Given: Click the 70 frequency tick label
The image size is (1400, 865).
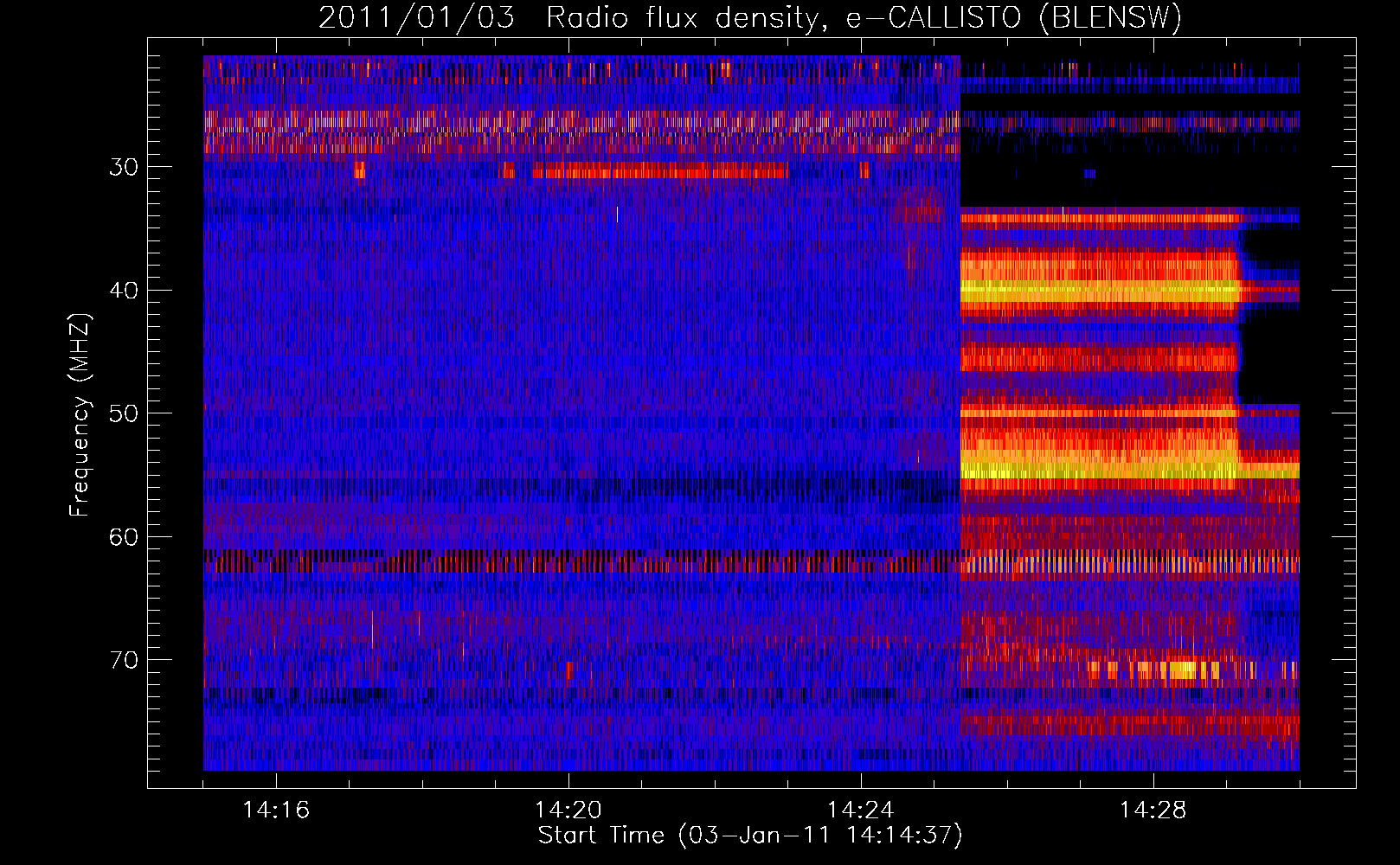Looking at the screenshot, I should point(124,660).
